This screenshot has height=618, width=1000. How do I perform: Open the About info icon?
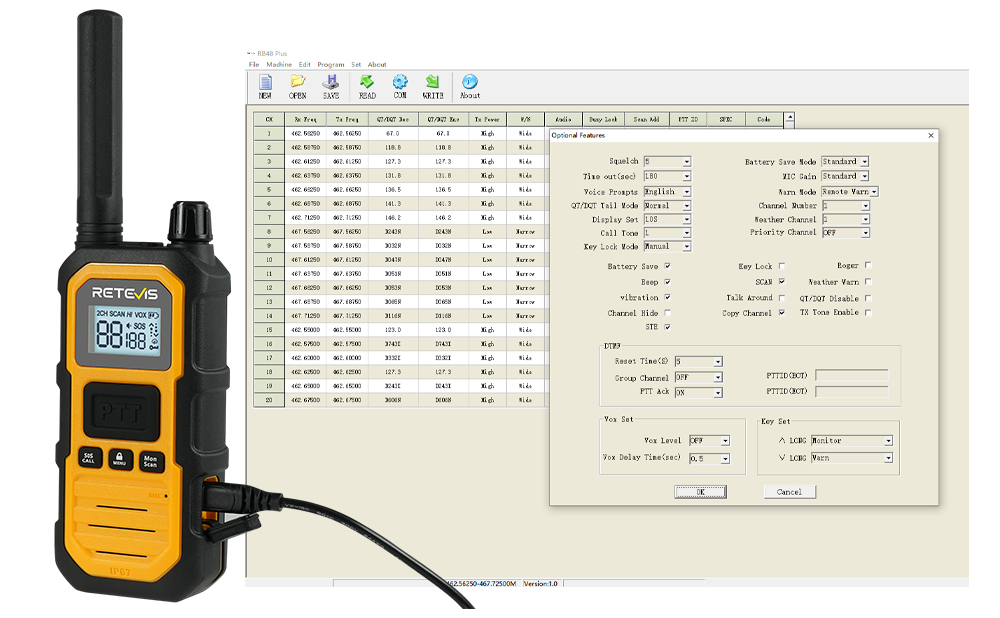coord(470,83)
